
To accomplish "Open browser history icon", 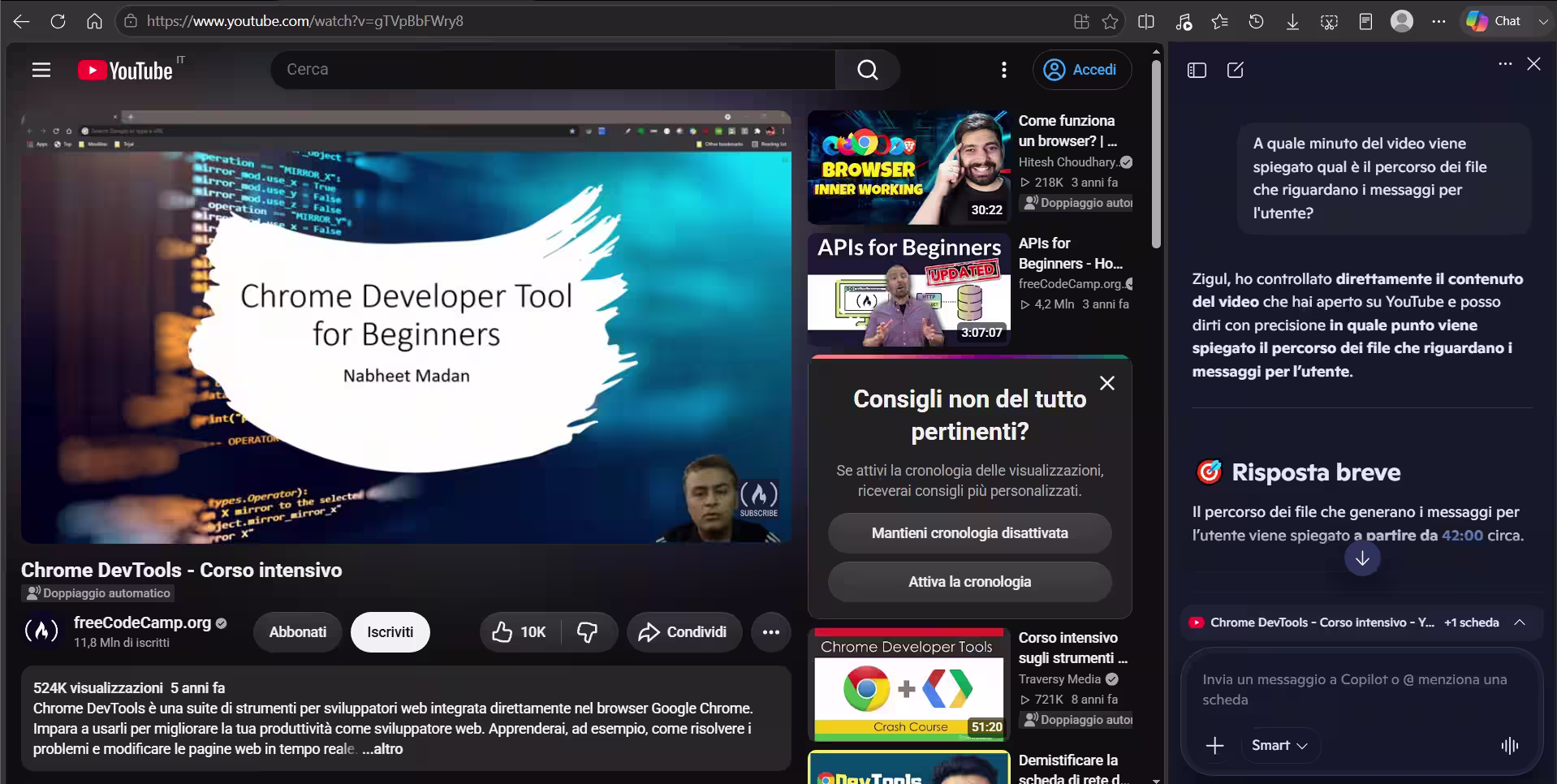I will [1256, 22].
